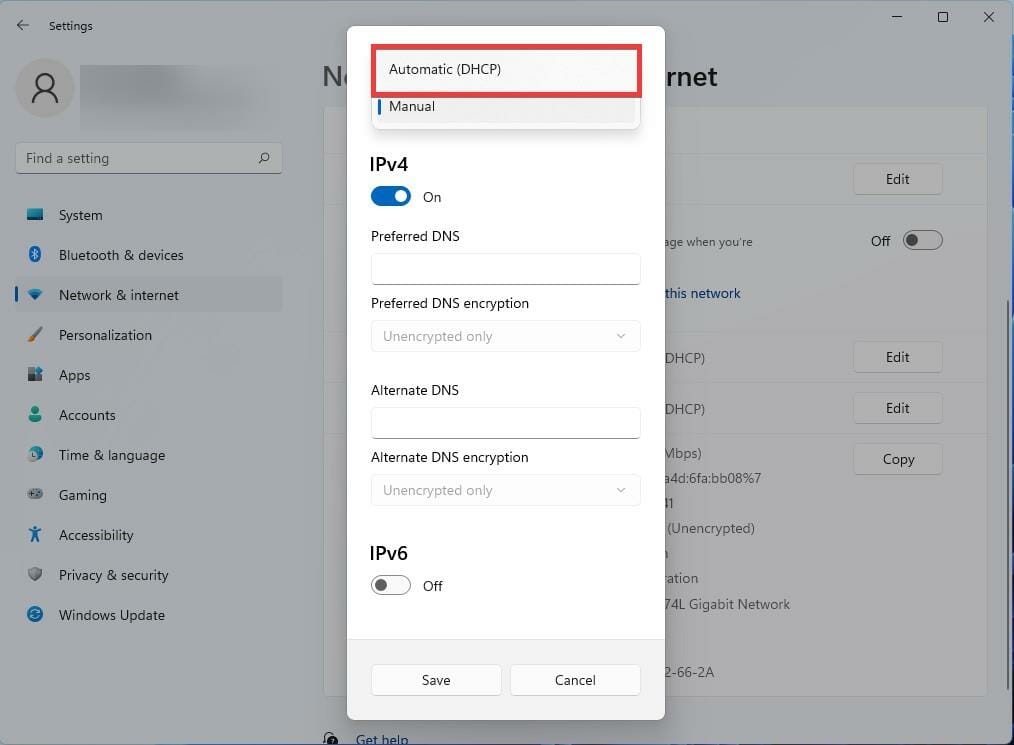
Task: Click the Time & language globe icon
Action: [35, 455]
